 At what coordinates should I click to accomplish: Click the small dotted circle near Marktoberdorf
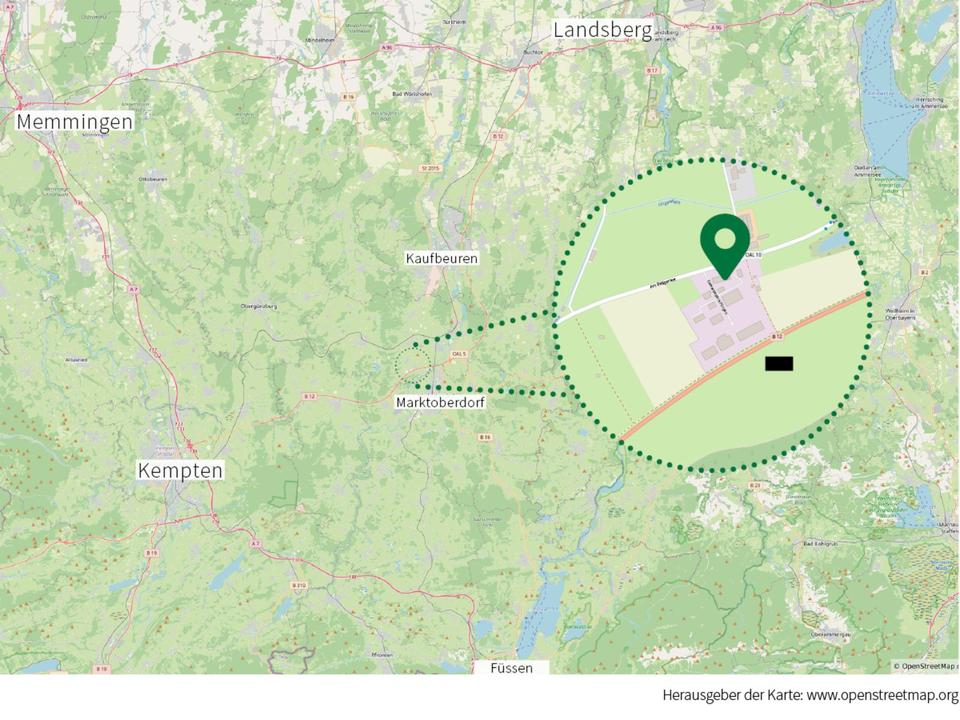[x=413, y=366]
